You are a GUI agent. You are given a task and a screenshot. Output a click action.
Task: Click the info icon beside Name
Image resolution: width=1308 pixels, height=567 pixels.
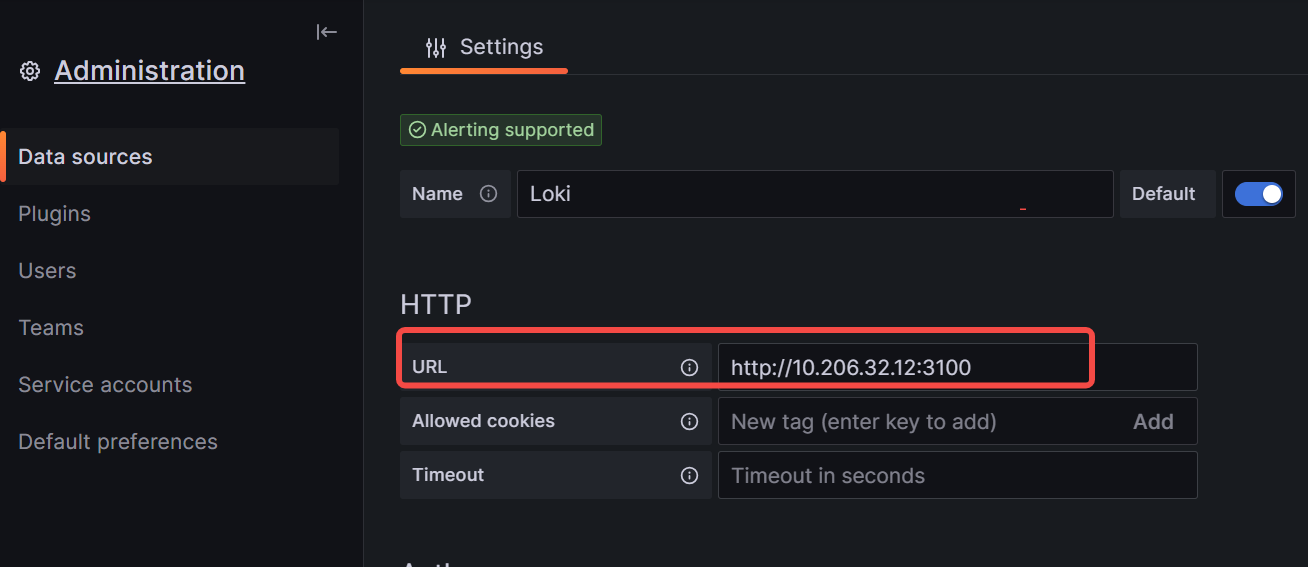[488, 194]
